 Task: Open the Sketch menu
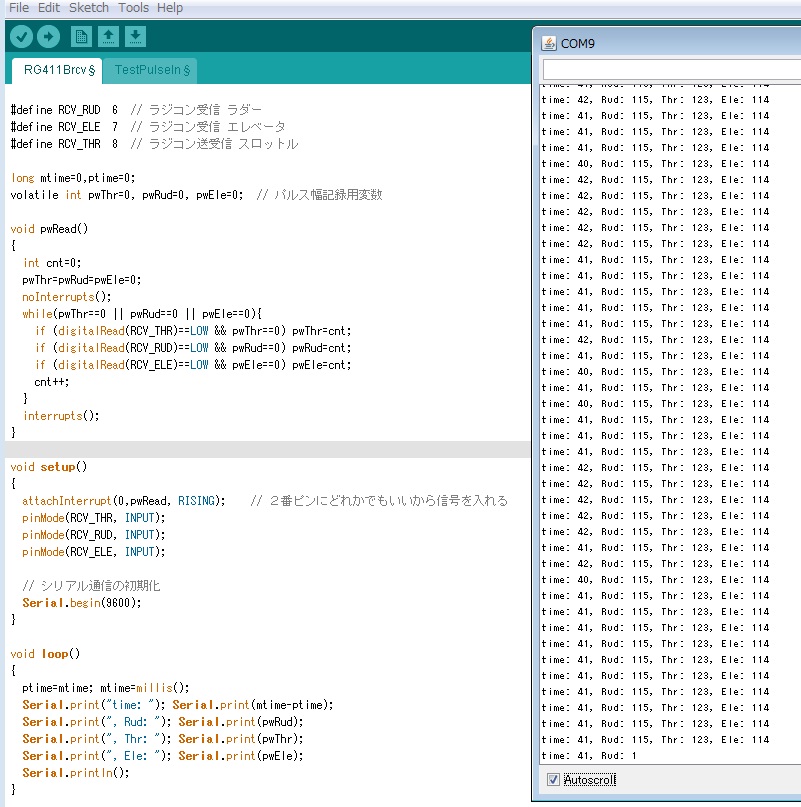(x=89, y=8)
